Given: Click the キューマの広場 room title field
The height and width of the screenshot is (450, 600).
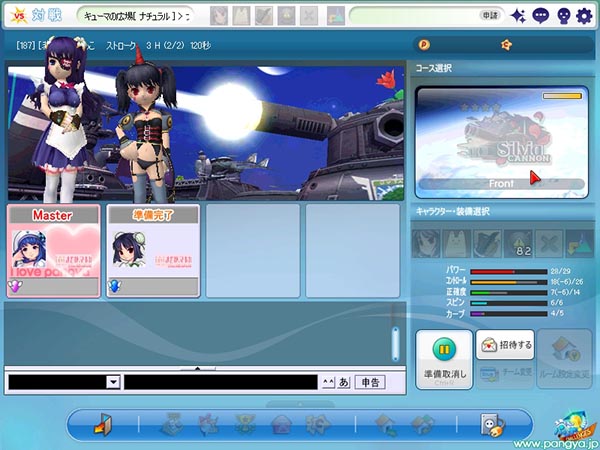Looking at the screenshot, I should 137,16.
